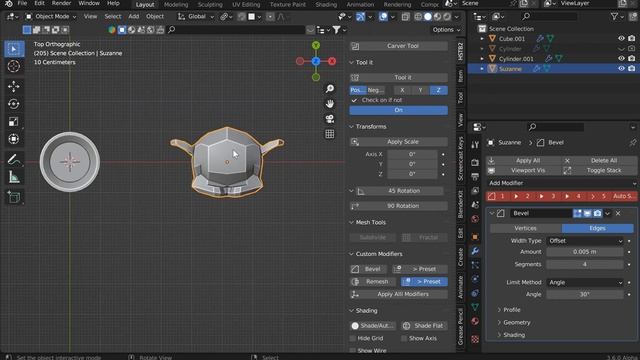Select the Annotate pencil tool

point(14,160)
